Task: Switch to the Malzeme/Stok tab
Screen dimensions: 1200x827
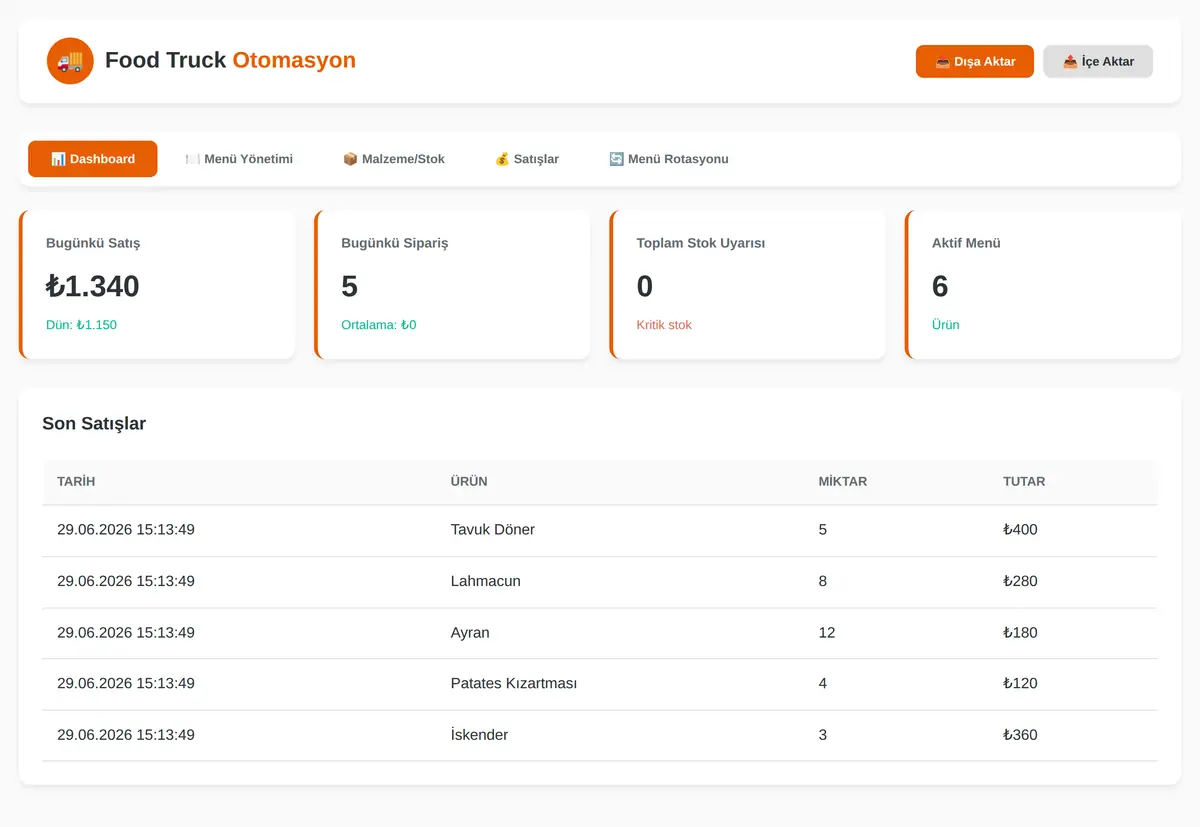Action: [394, 159]
